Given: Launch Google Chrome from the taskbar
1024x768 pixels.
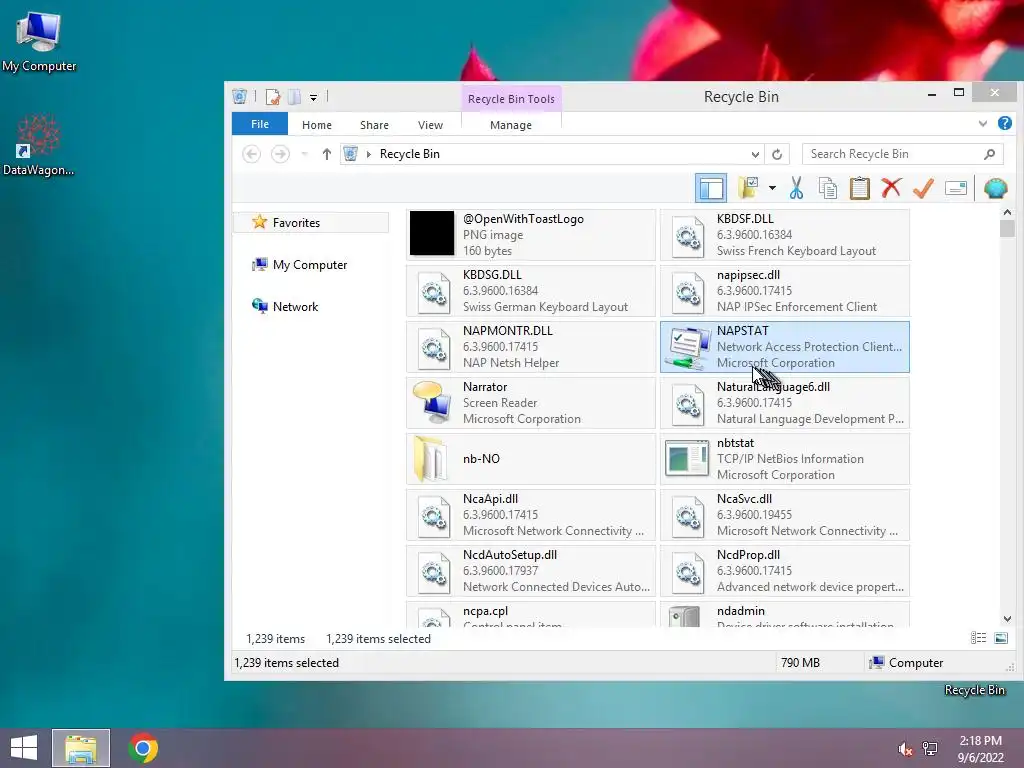Looking at the screenshot, I should coord(143,748).
